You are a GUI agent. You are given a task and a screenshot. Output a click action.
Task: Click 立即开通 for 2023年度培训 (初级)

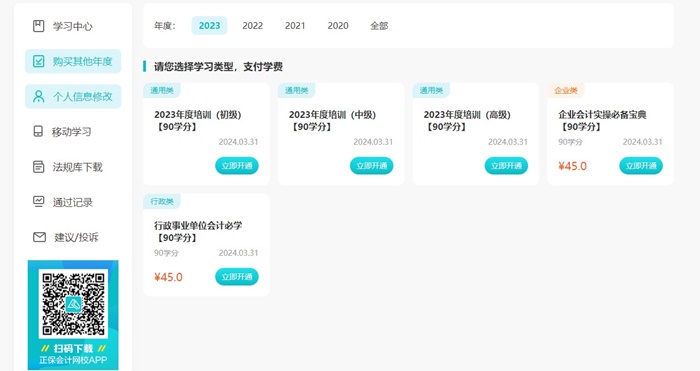(237, 166)
